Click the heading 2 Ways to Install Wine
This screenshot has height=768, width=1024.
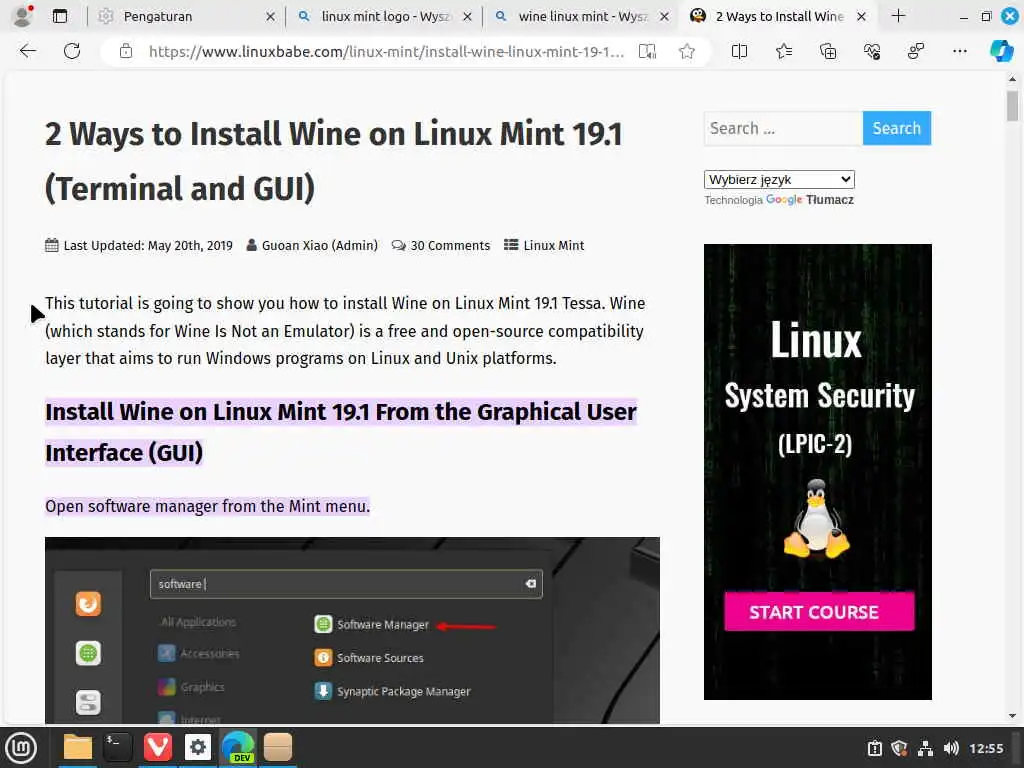(x=333, y=161)
